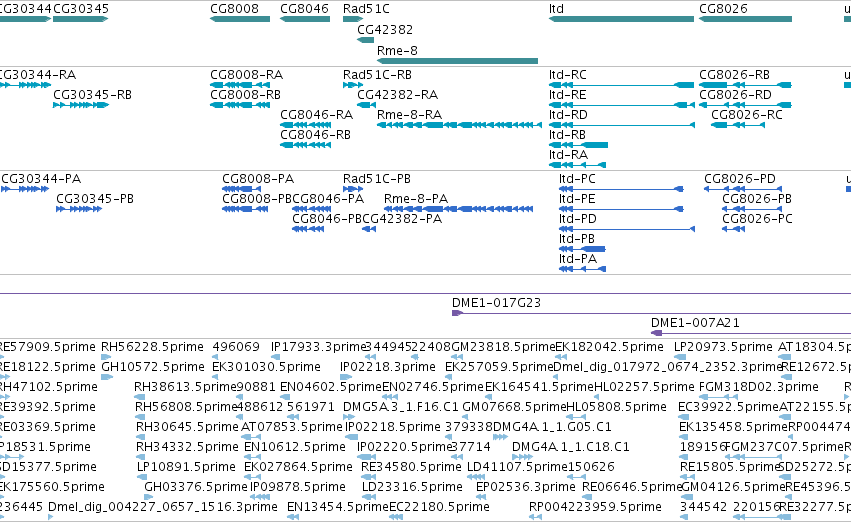Click EST RH30645.5prime label

click(x=187, y=427)
